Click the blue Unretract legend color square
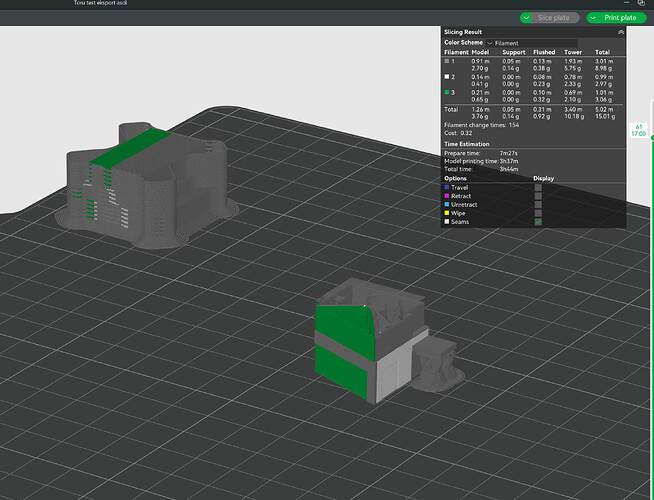Viewport: 654px width, 500px height. pos(447,205)
